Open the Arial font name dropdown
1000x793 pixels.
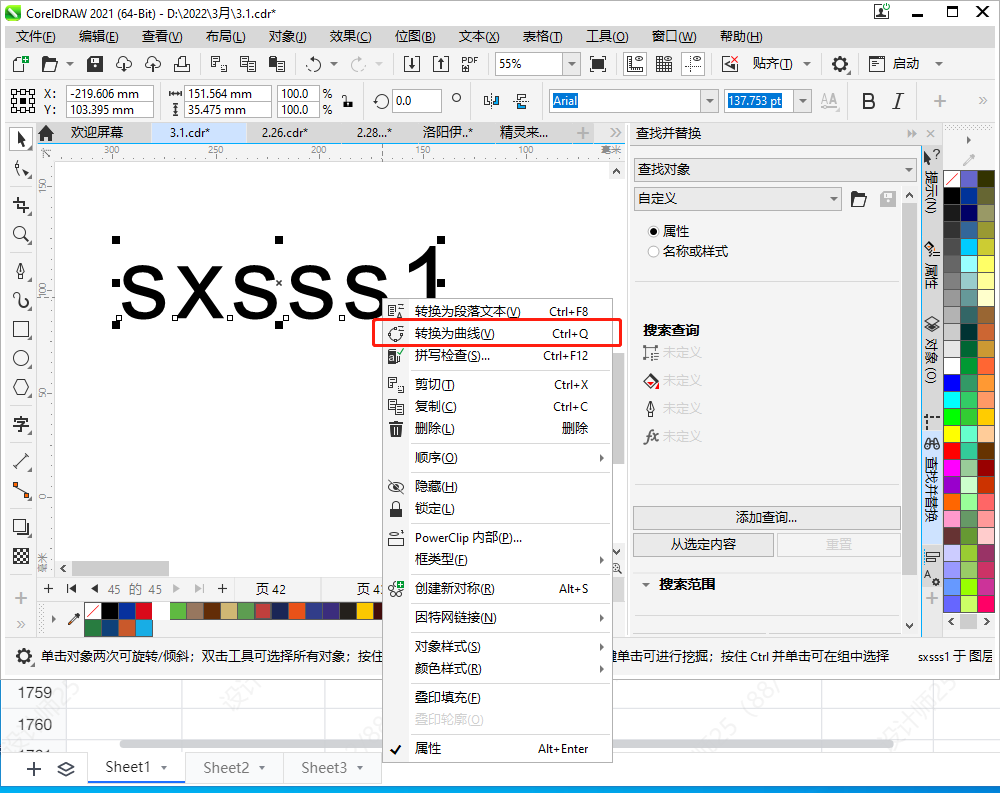coord(709,101)
